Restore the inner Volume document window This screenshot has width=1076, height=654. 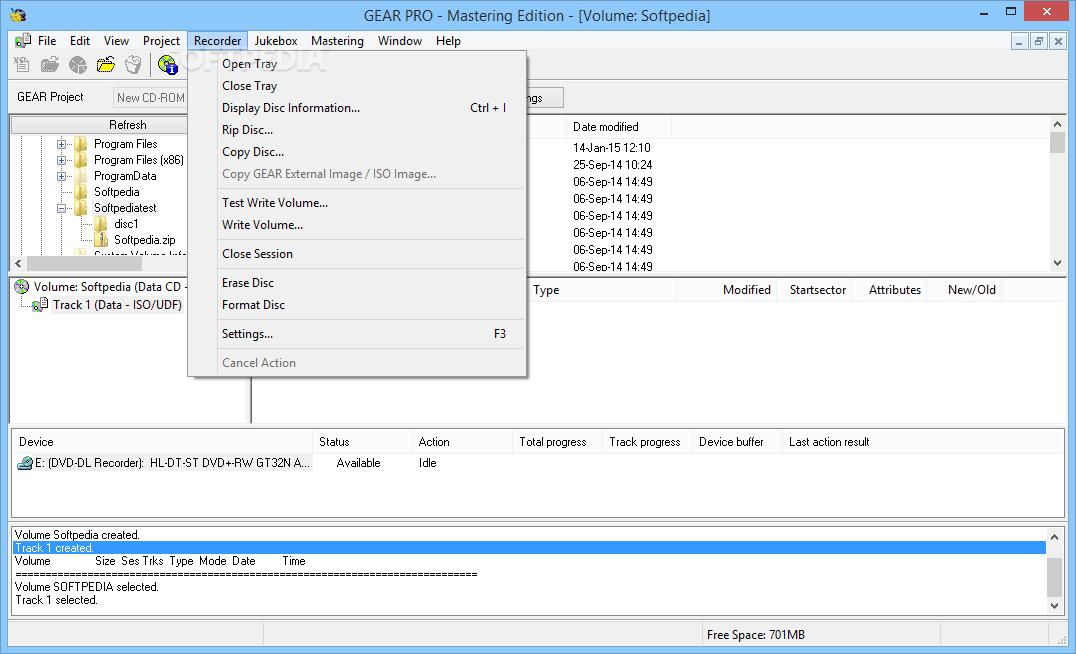coord(1038,42)
